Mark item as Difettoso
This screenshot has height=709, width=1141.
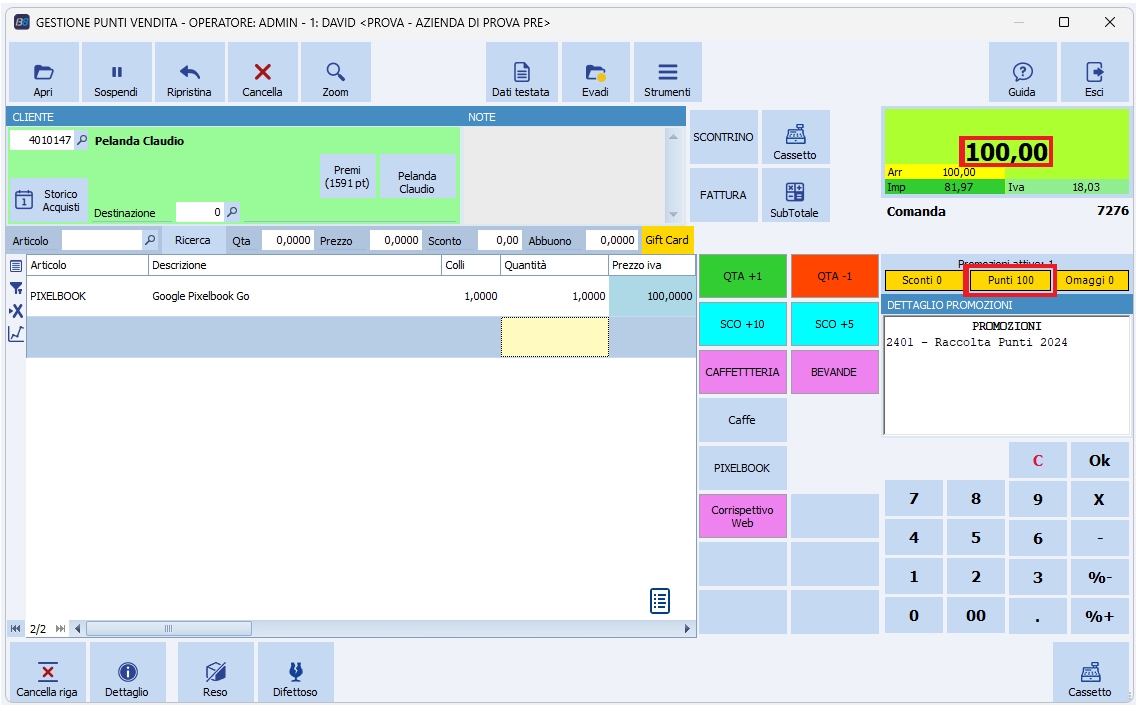click(295, 672)
